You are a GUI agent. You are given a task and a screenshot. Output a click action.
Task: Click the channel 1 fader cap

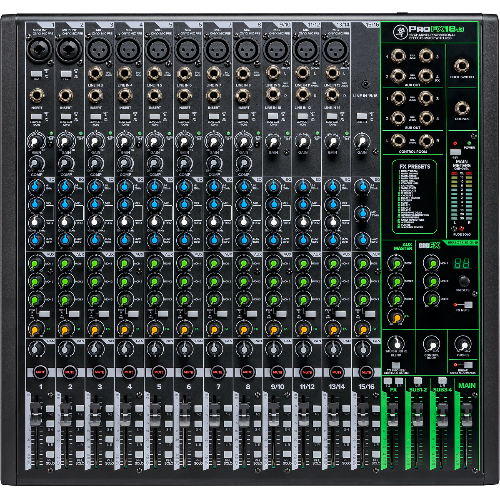36,414
